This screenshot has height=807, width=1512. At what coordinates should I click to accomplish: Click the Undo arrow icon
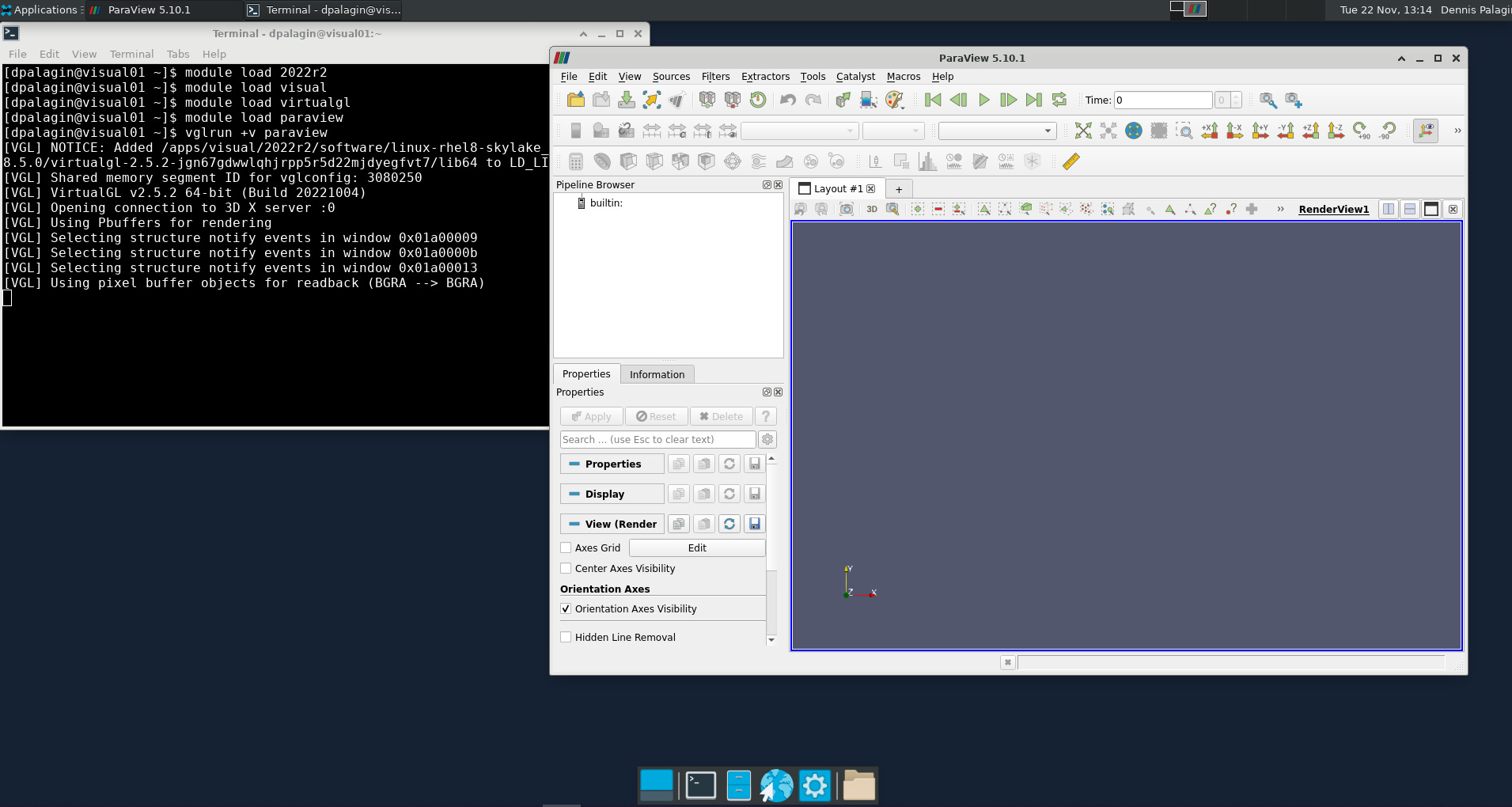tap(788, 100)
